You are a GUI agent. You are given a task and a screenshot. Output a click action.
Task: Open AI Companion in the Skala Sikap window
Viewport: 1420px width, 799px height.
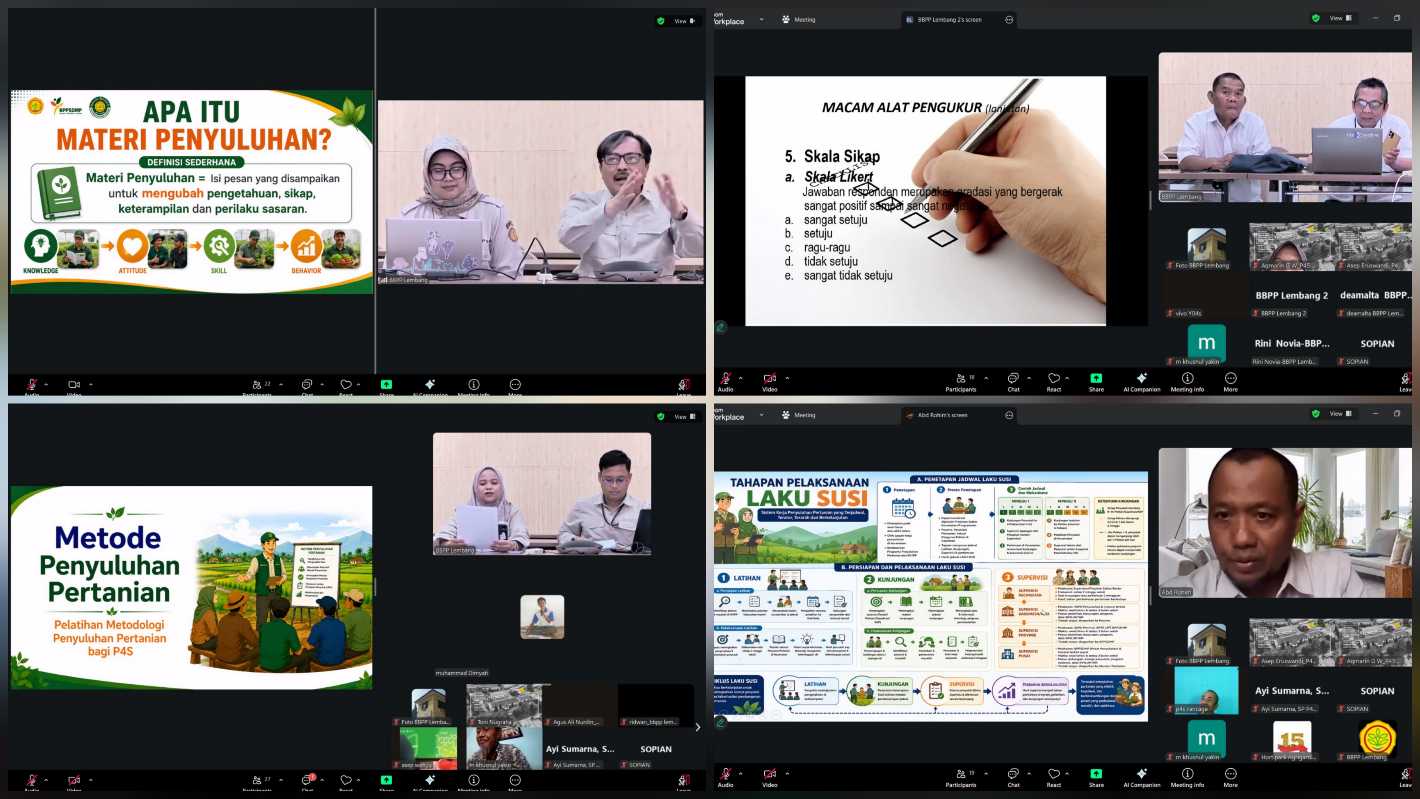pyautogui.click(x=1140, y=380)
